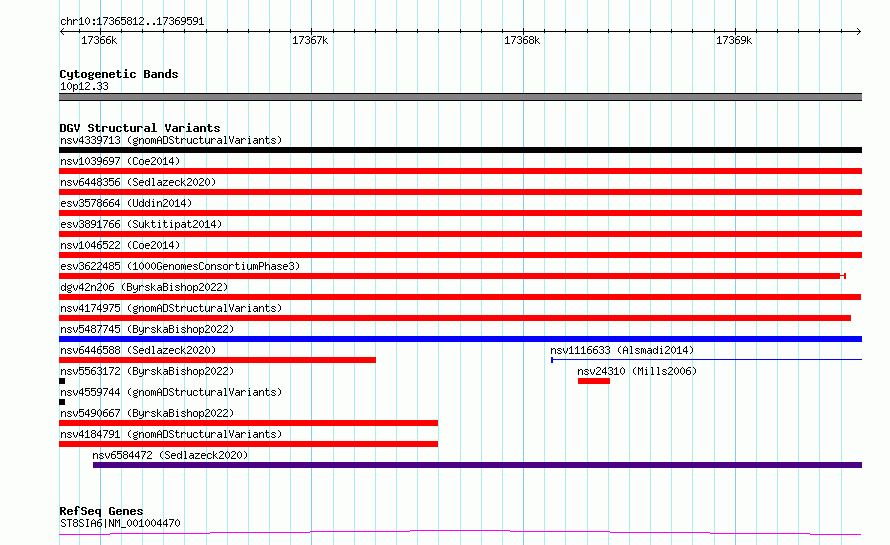Click the right arrow on the ruler
890x545 pixels.
(859, 31)
